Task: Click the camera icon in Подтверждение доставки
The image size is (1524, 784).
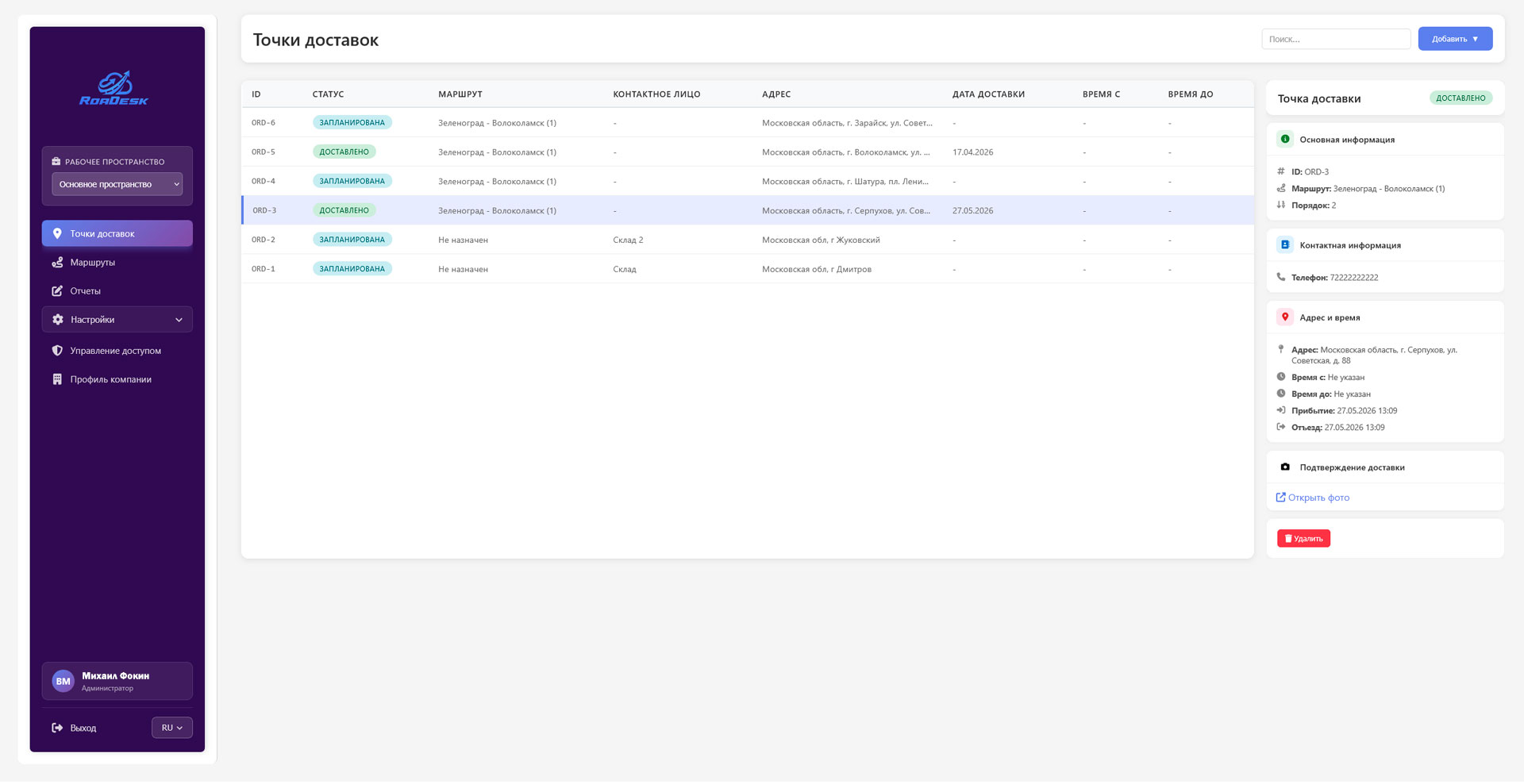Action: pyautogui.click(x=1284, y=467)
